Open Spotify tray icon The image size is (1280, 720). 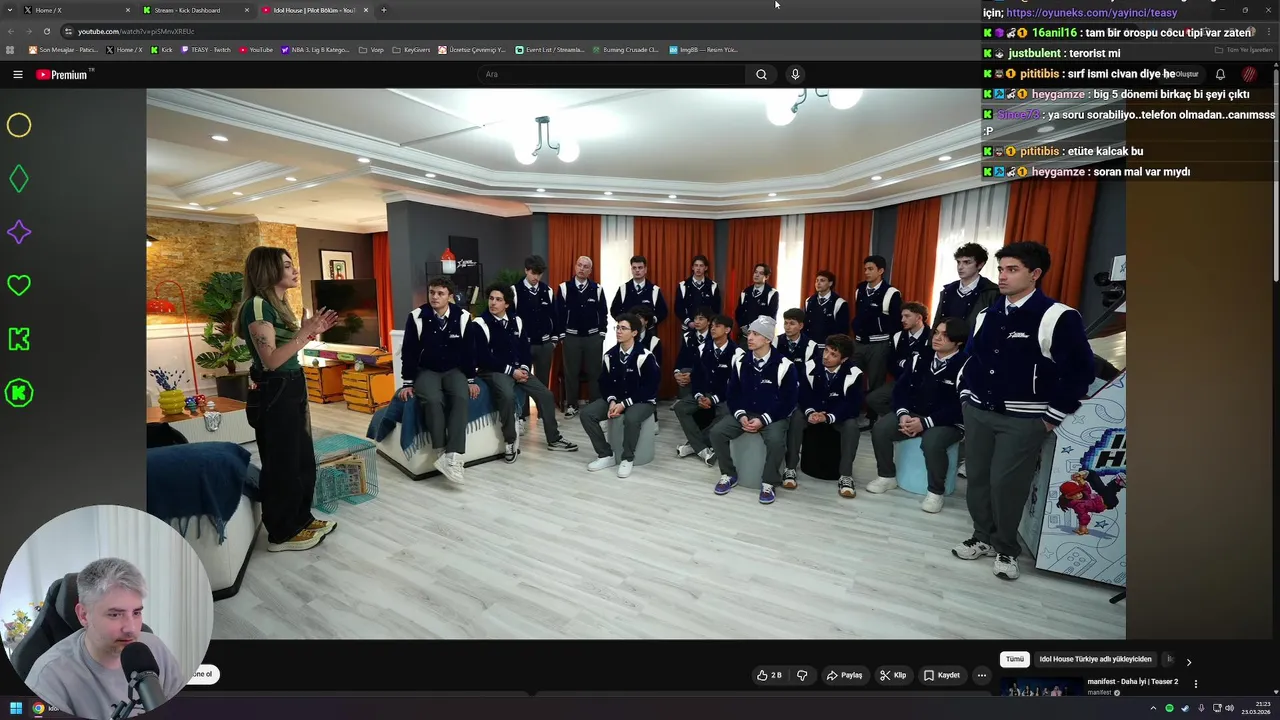click(1169, 708)
